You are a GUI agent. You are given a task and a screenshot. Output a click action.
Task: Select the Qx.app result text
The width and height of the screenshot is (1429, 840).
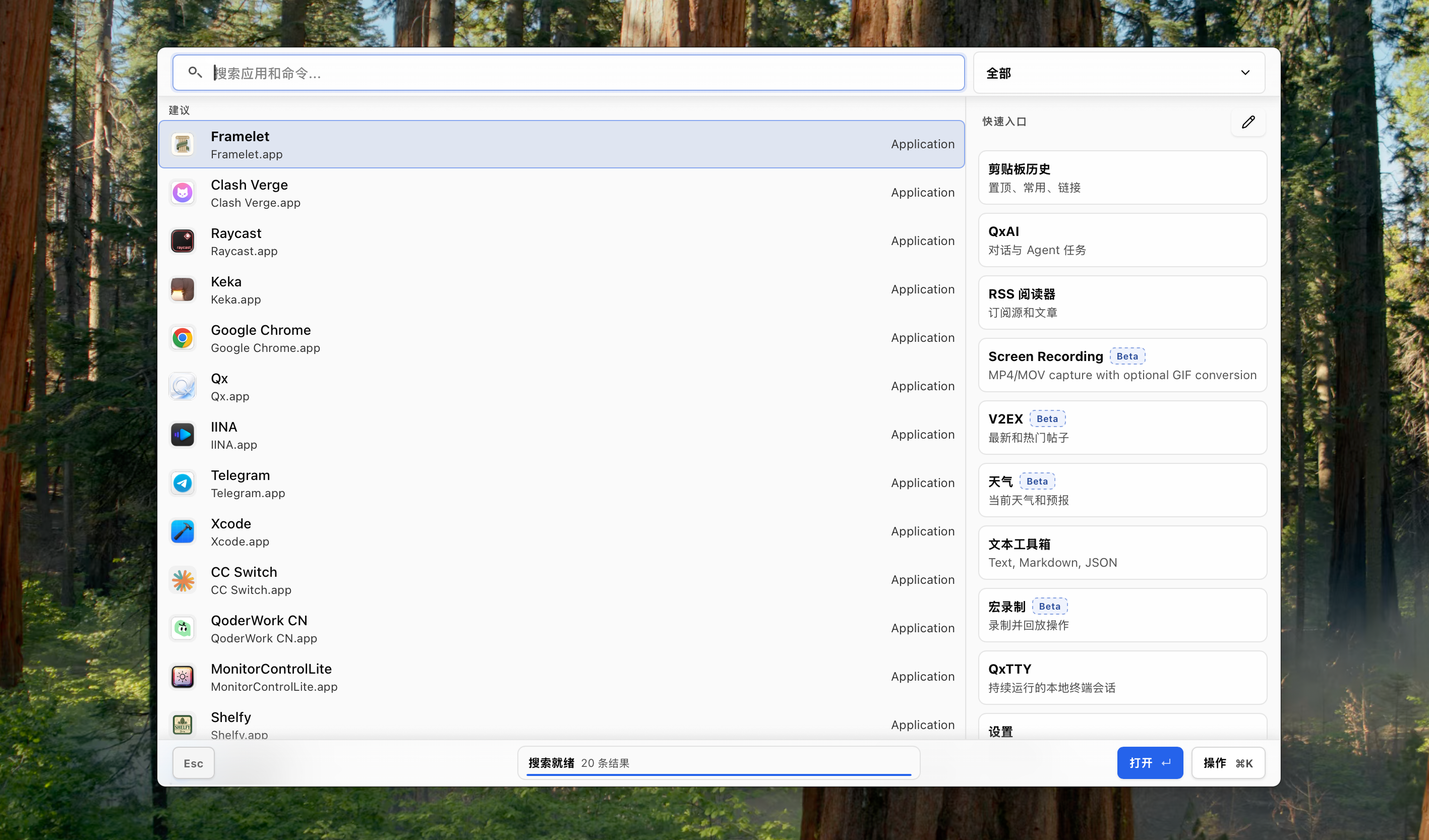[230, 396]
